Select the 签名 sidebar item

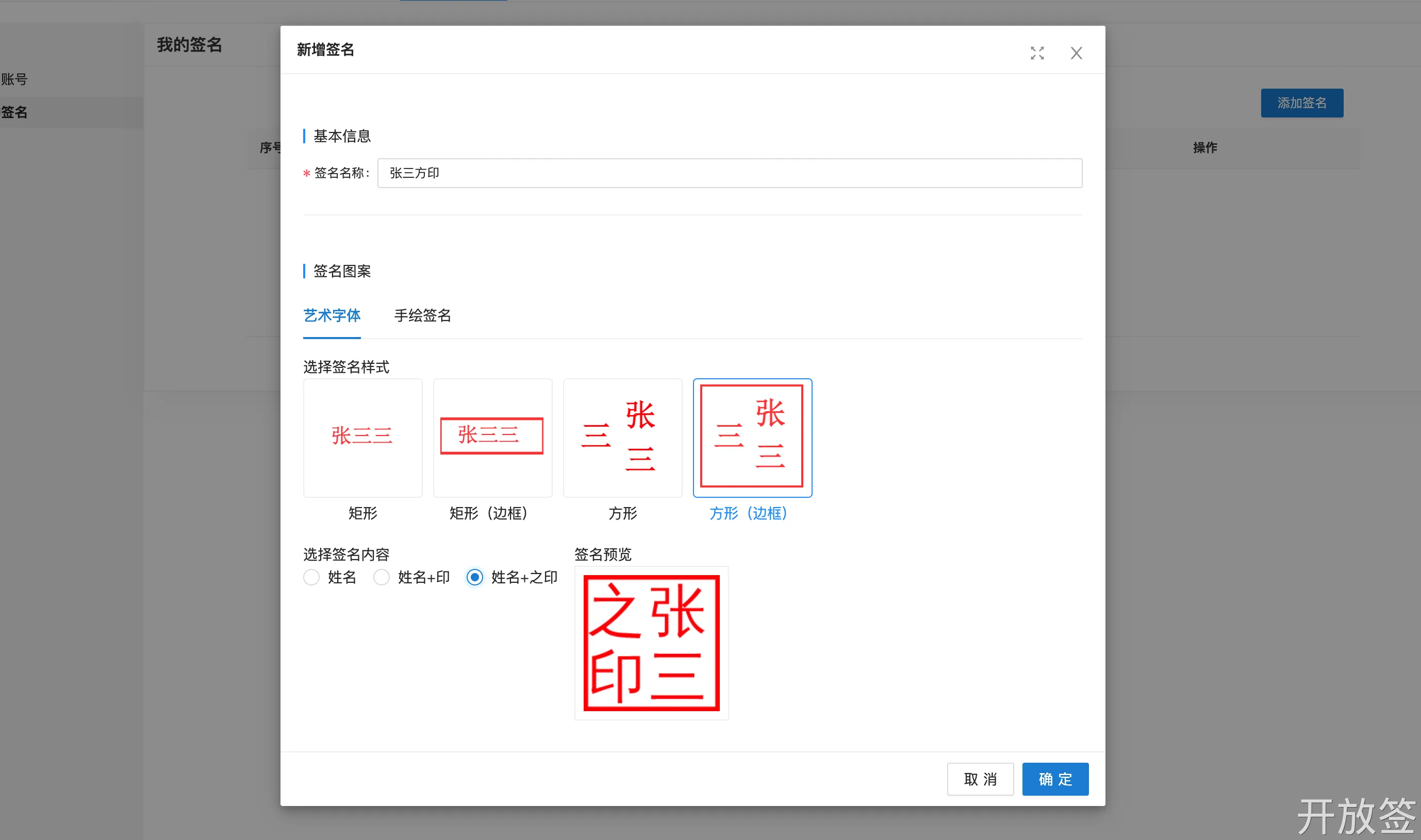pyautogui.click(x=14, y=112)
